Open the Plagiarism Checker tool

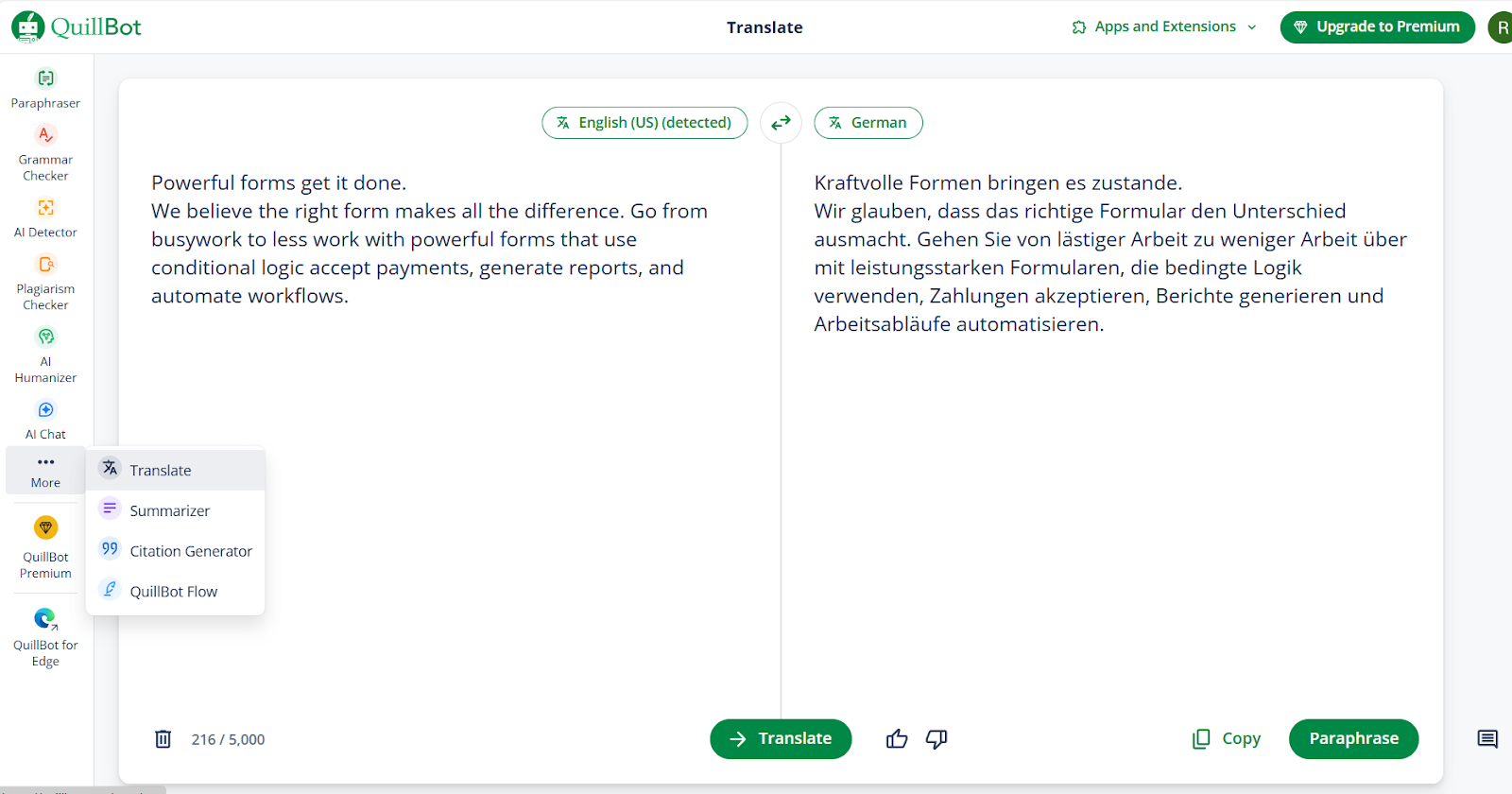tap(45, 281)
